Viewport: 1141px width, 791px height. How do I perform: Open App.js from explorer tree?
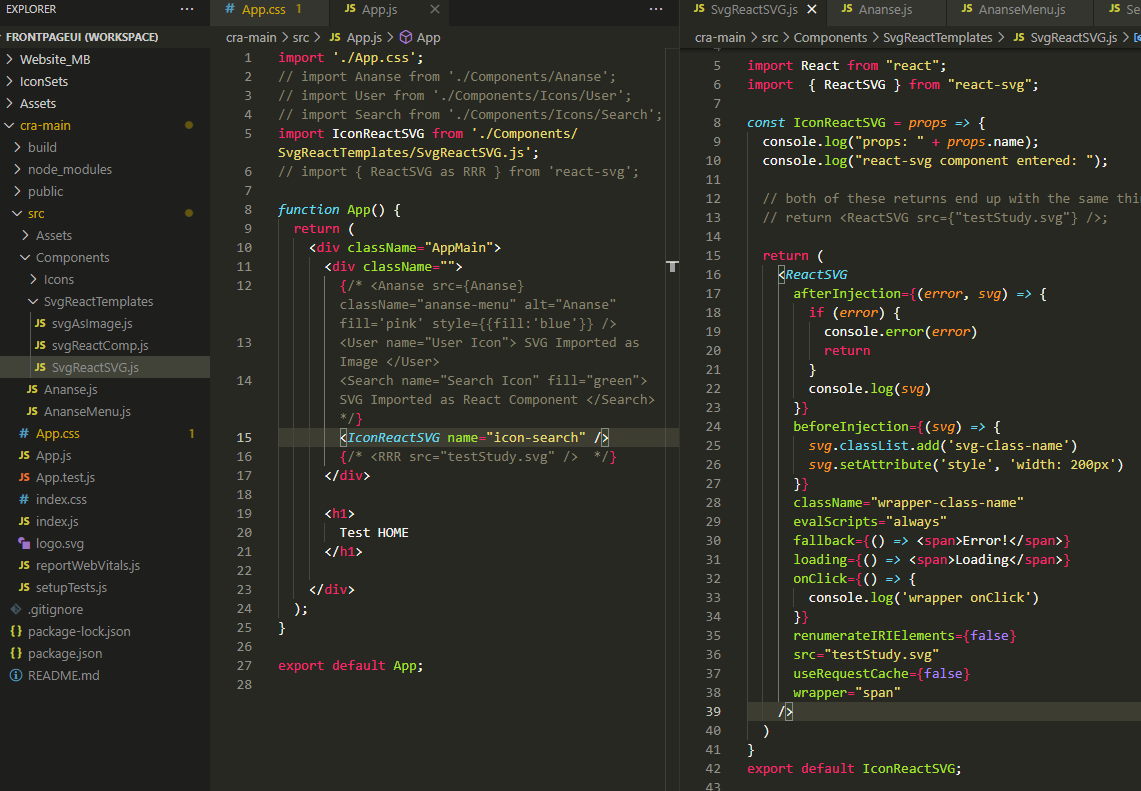coord(105,456)
